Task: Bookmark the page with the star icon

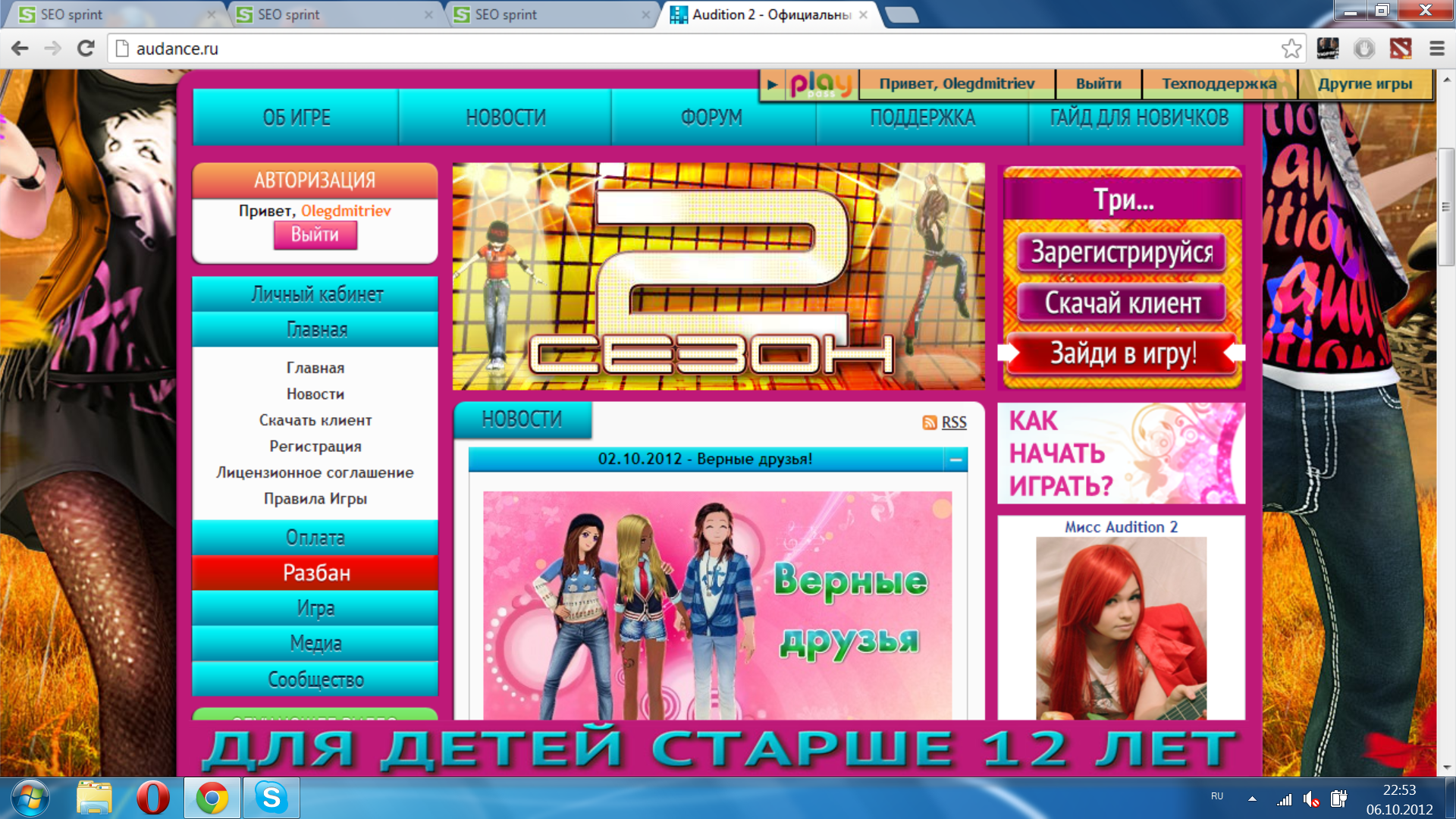Action: [1291, 49]
